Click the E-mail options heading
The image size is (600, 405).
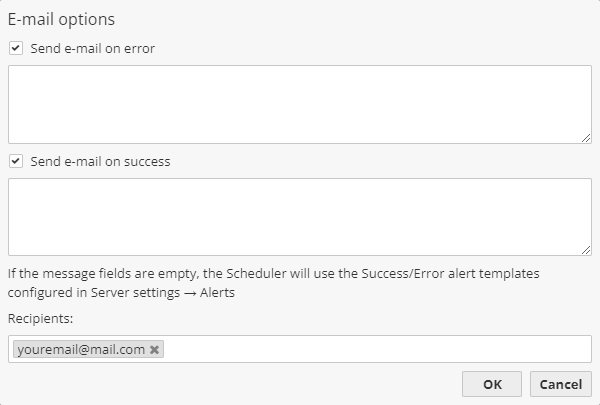pos(61,19)
